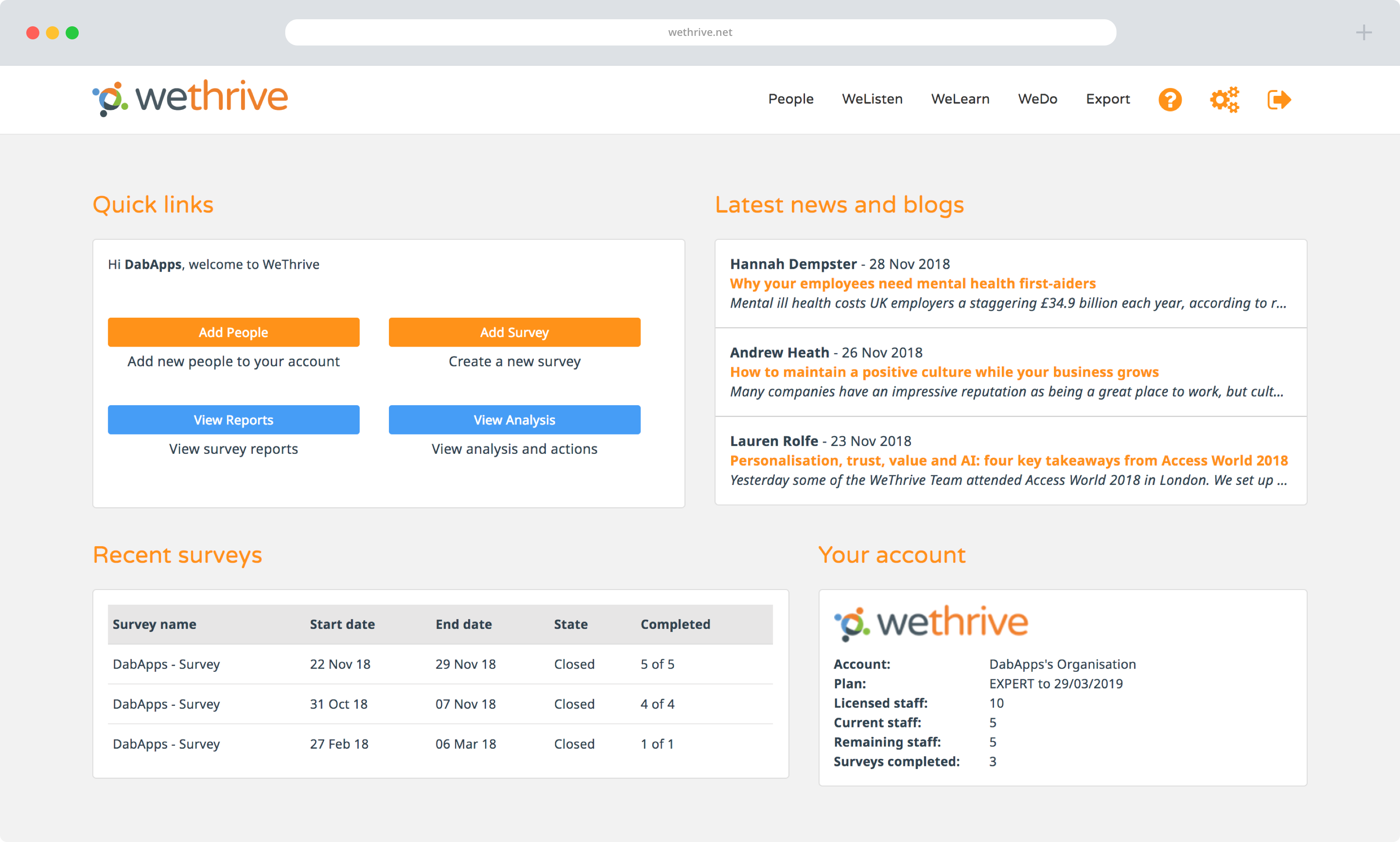Click the Your account heading
The height and width of the screenshot is (842, 1400).
point(891,554)
